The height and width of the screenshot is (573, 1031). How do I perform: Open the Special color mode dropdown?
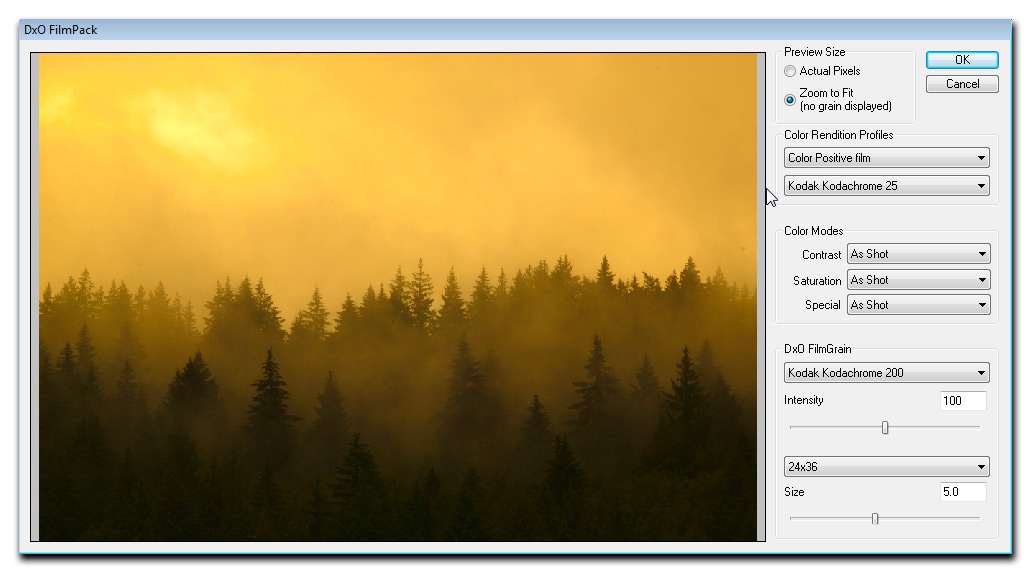pyautogui.click(x=919, y=305)
